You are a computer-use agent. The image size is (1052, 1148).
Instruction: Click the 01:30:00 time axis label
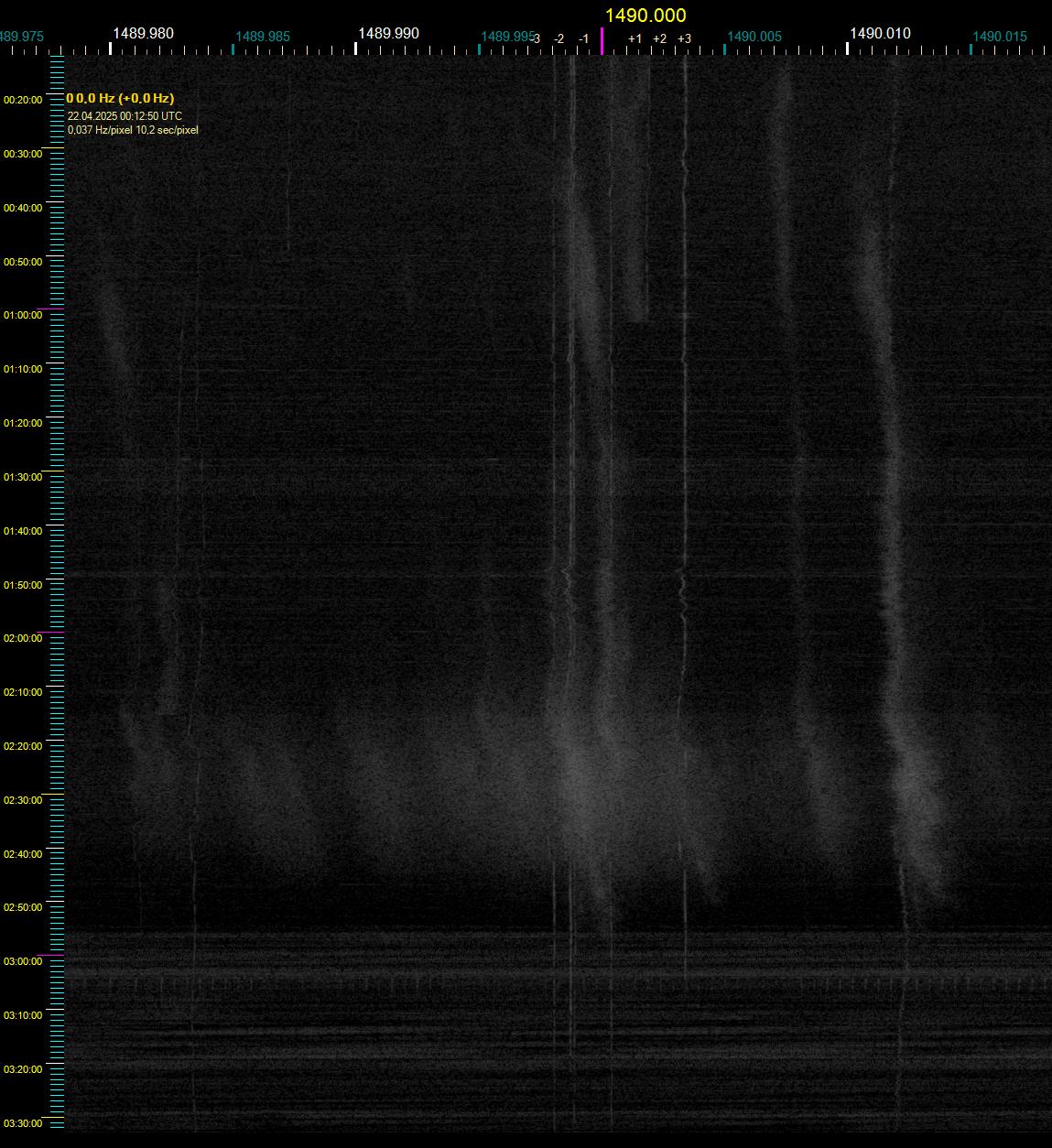(23, 477)
